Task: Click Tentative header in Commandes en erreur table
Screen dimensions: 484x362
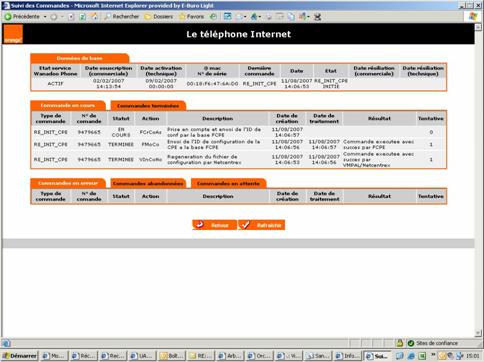Action: pos(431,196)
